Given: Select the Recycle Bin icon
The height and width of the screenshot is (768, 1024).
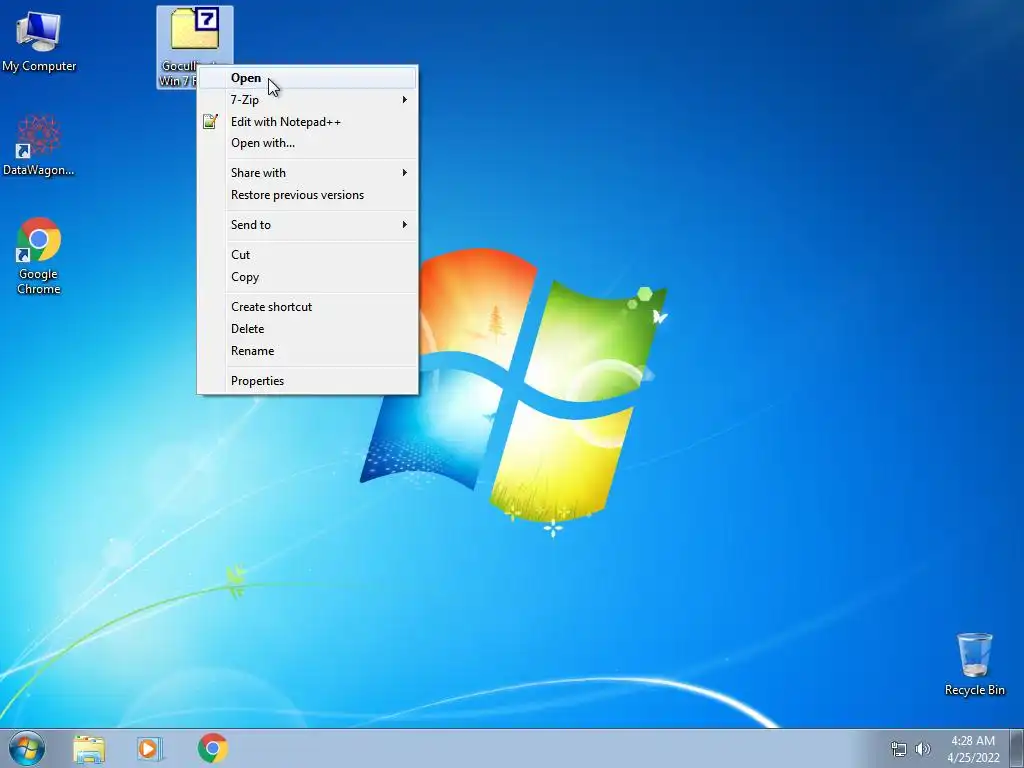Looking at the screenshot, I should (x=974, y=664).
